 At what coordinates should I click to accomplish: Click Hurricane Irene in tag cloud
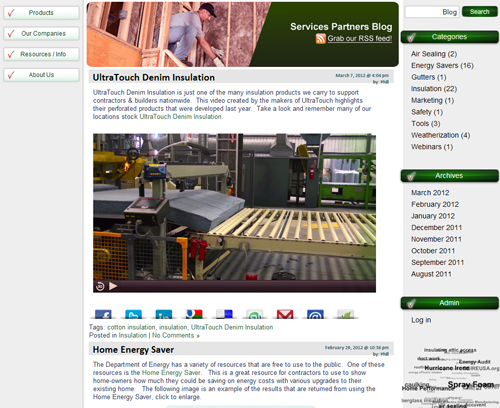(x=447, y=368)
